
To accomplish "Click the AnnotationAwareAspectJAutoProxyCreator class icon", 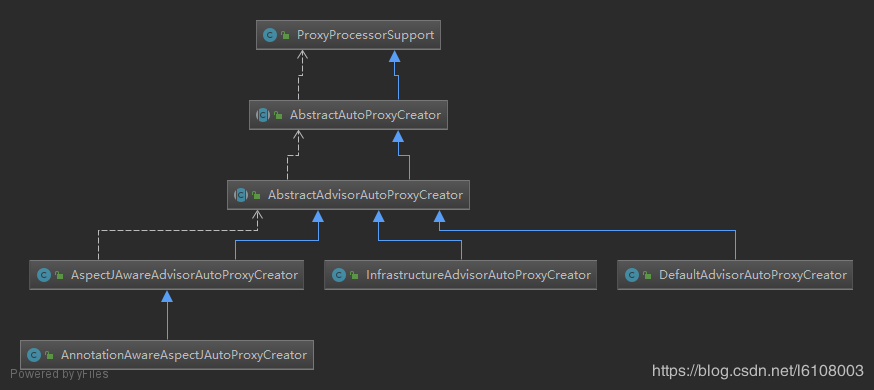I will point(34,355).
